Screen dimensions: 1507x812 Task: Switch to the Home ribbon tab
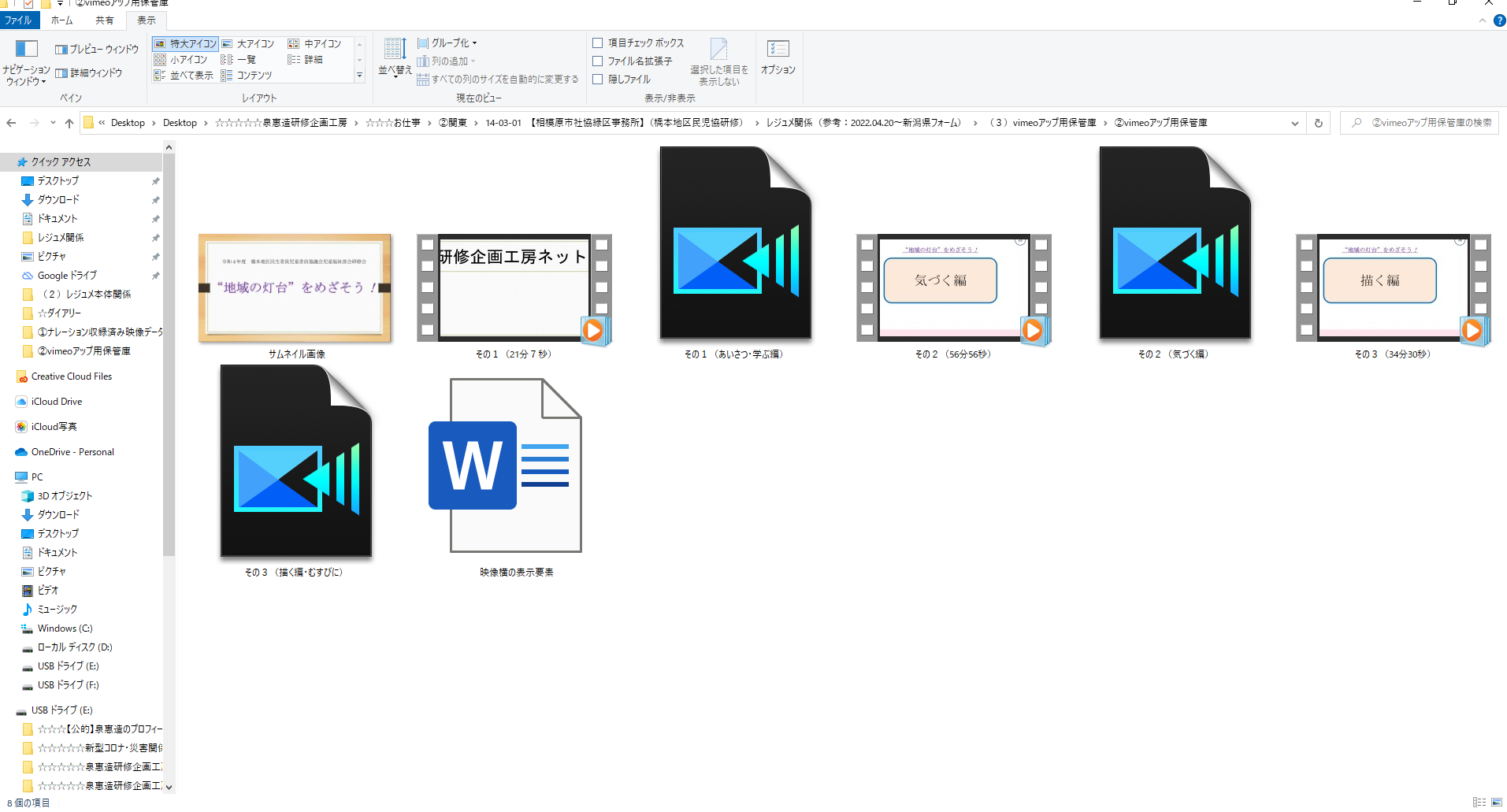click(61, 20)
